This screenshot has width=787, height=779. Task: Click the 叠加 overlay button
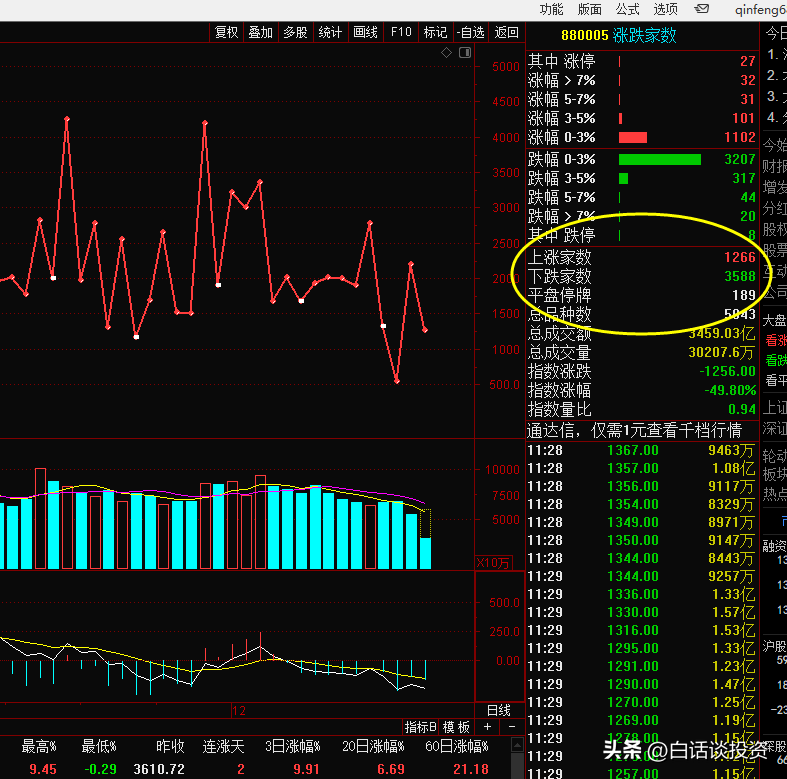(261, 33)
